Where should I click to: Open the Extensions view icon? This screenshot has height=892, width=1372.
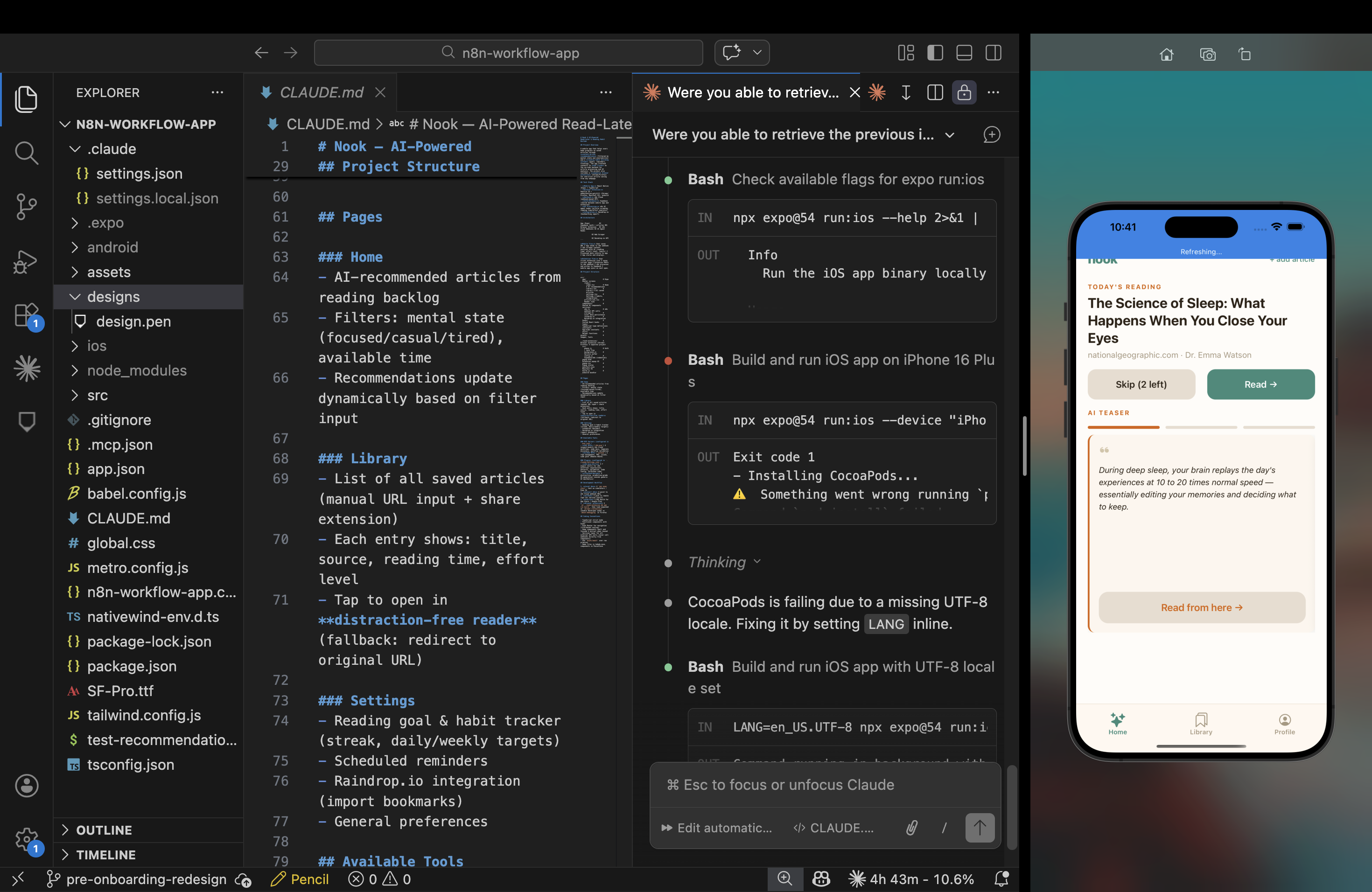tap(26, 316)
